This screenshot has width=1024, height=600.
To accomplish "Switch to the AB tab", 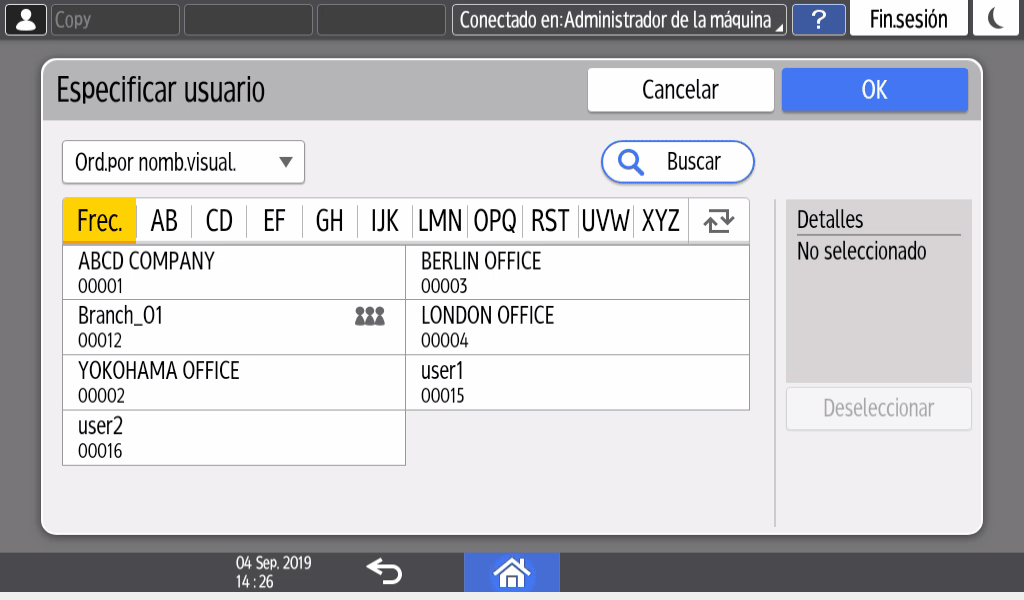I will tap(164, 221).
